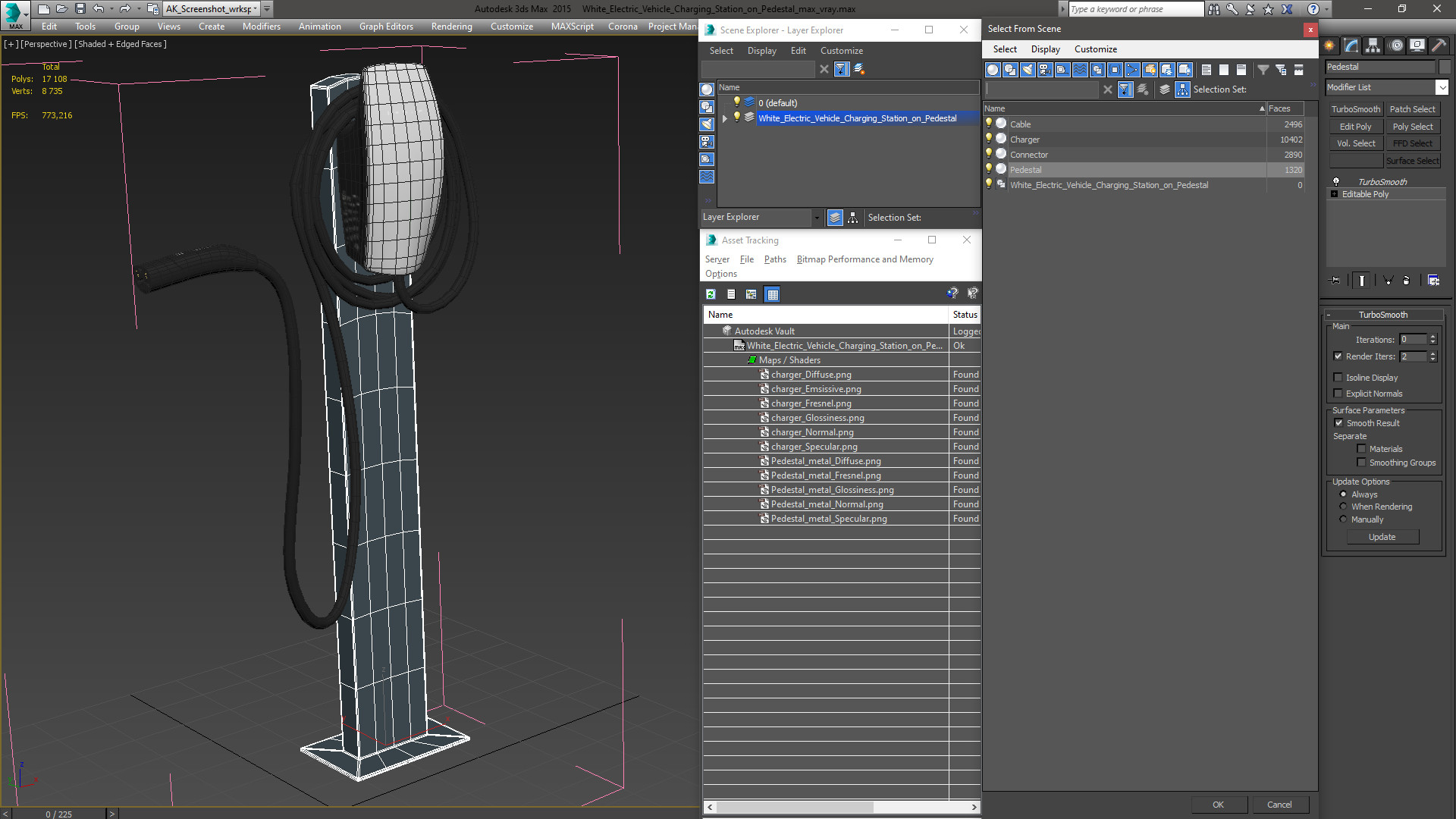Image resolution: width=1456 pixels, height=819 pixels.
Task: Select Always update option
Action: pyautogui.click(x=1343, y=494)
